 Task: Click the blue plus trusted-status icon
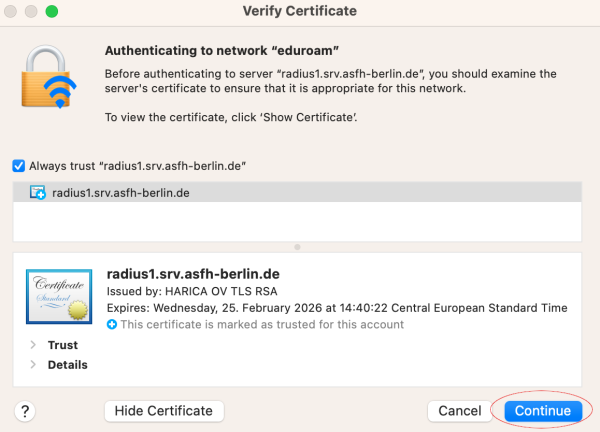click(x=112, y=324)
